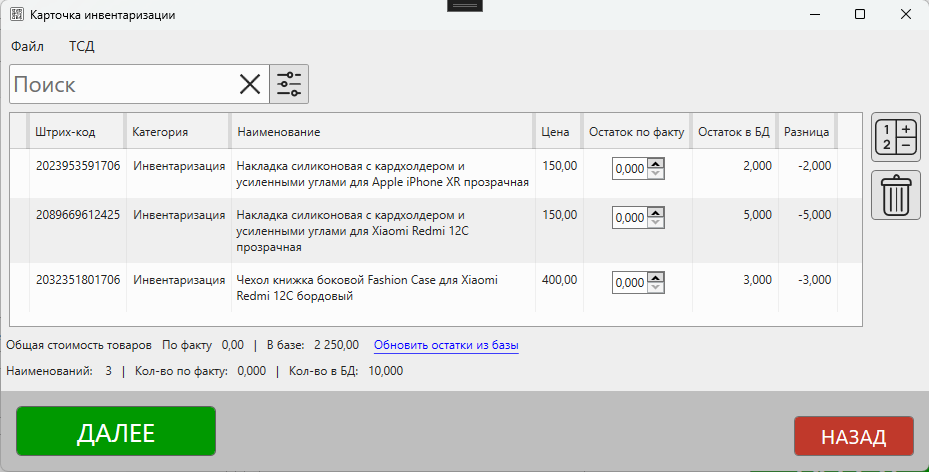This screenshot has width=929, height=472.
Task: Open the ТСД menu
Action: (82, 46)
